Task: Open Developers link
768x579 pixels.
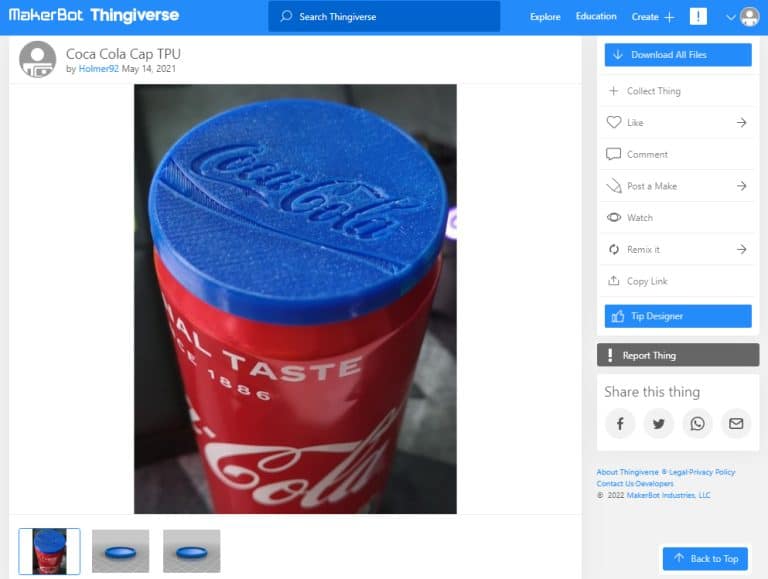Action: 654,483
